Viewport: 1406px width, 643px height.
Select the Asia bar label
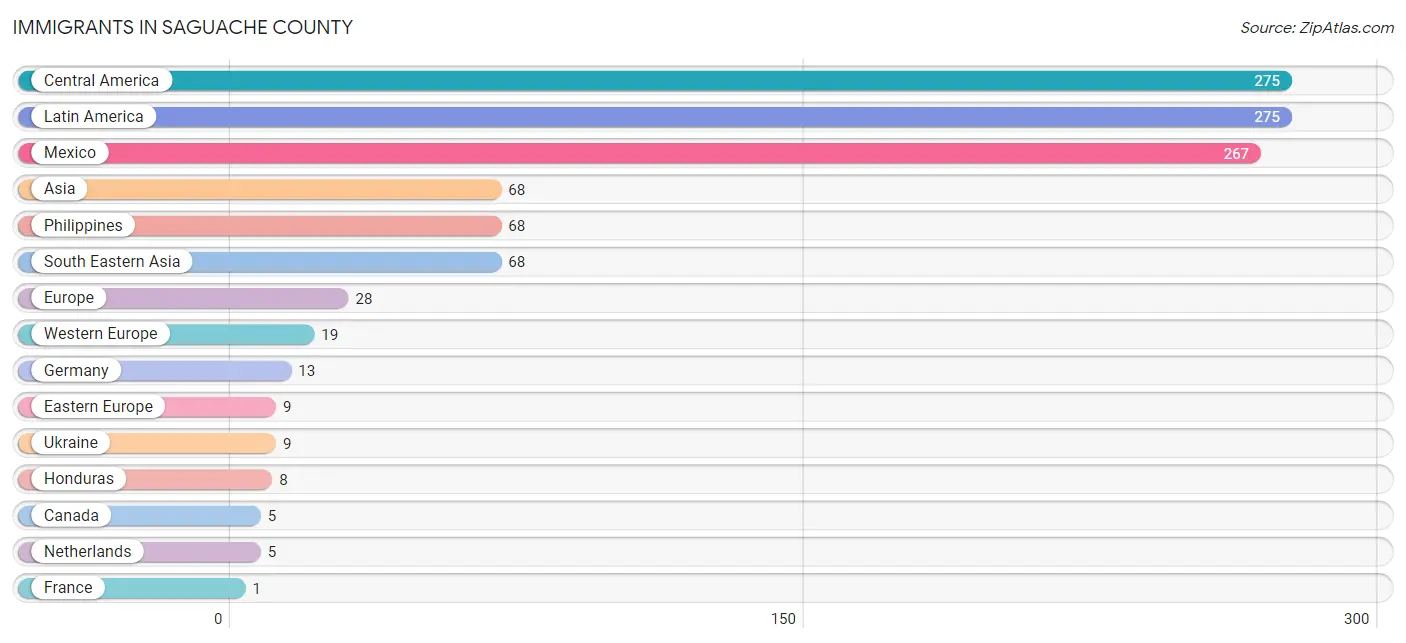(59, 189)
